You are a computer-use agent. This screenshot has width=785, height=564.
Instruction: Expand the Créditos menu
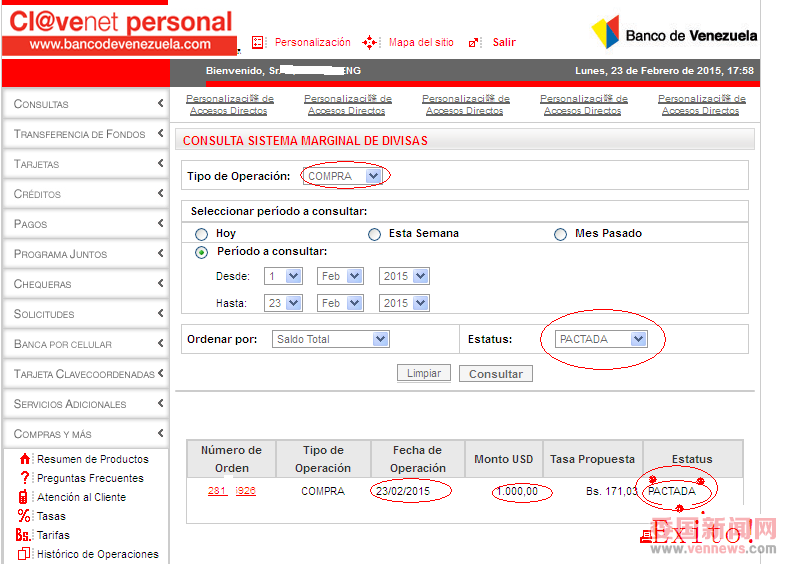[x=86, y=194]
